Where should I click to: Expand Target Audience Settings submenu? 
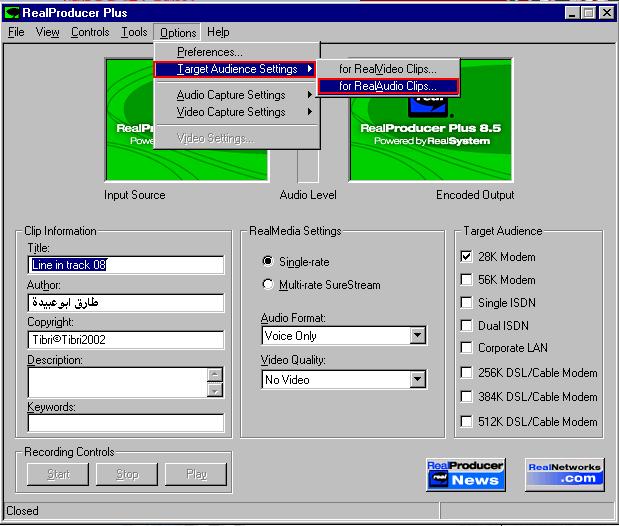tap(235, 69)
